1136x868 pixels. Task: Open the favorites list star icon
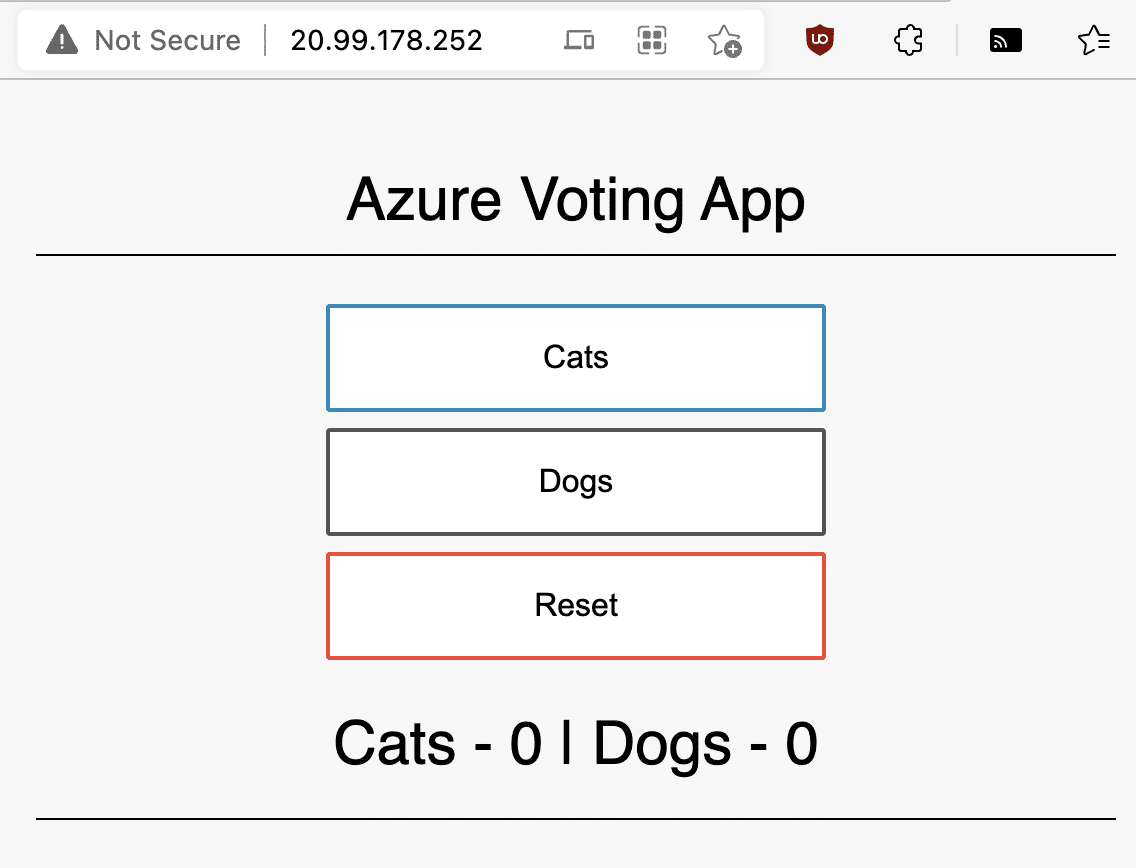(x=1093, y=40)
